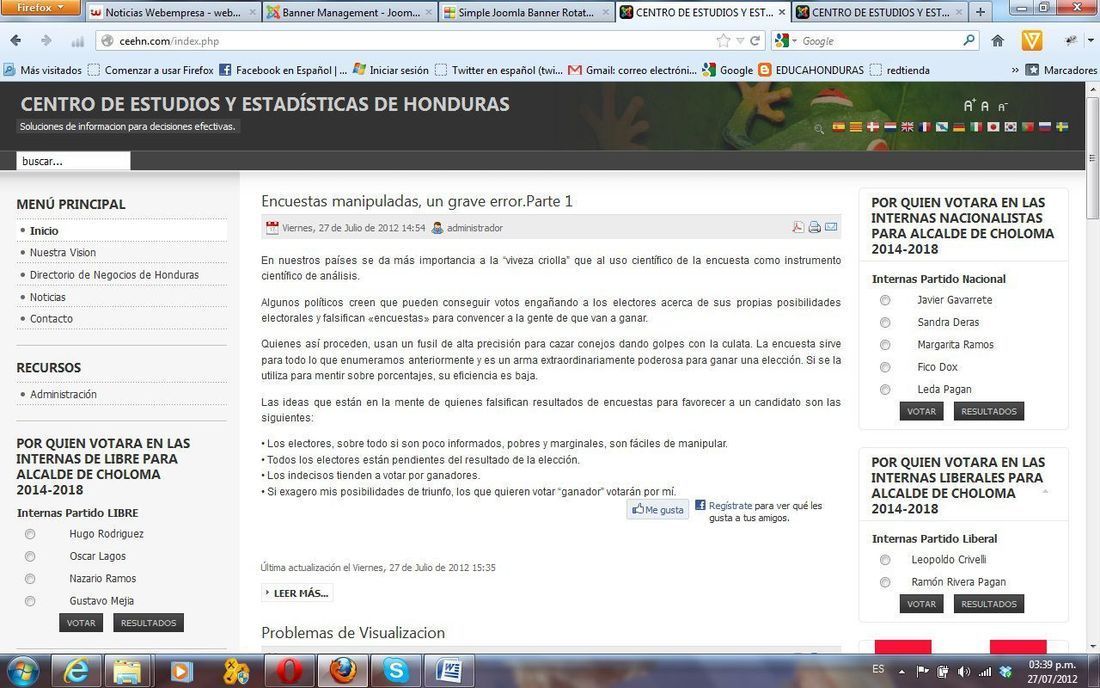Open Skype from the taskbar
This screenshot has height=688, width=1100.
coord(396,671)
